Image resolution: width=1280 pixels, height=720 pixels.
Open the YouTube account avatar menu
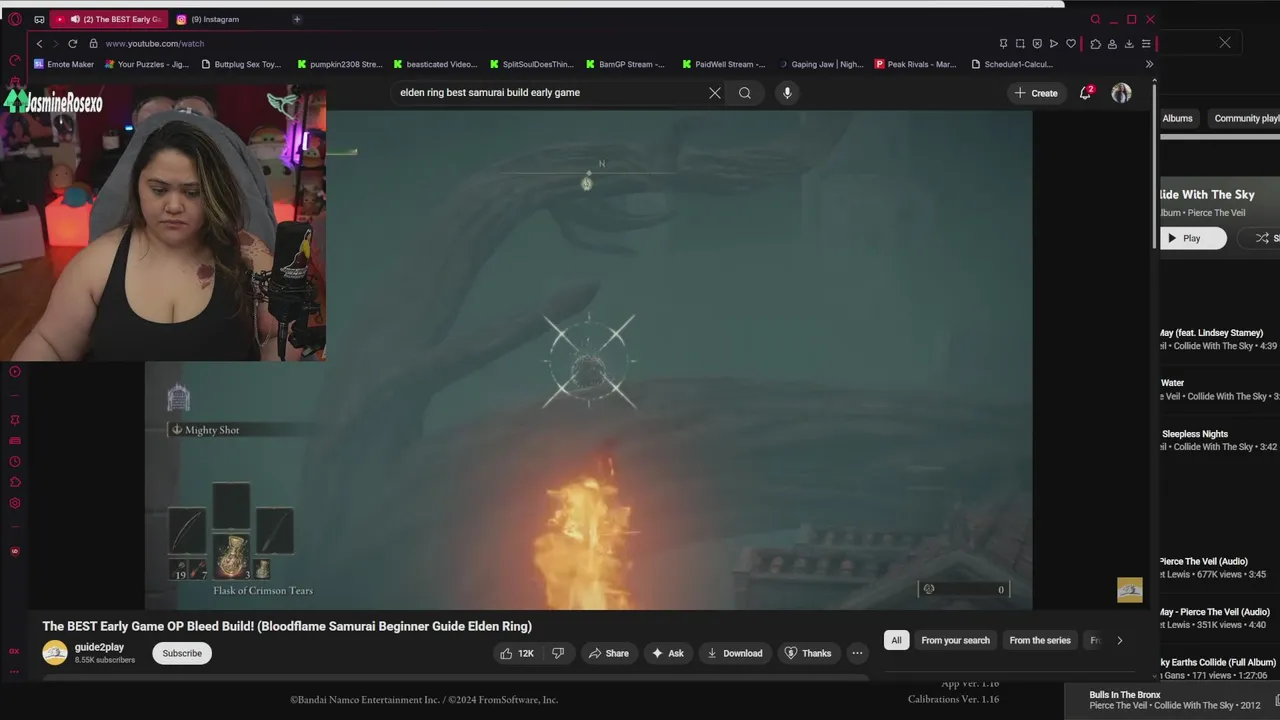pos(1121,93)
